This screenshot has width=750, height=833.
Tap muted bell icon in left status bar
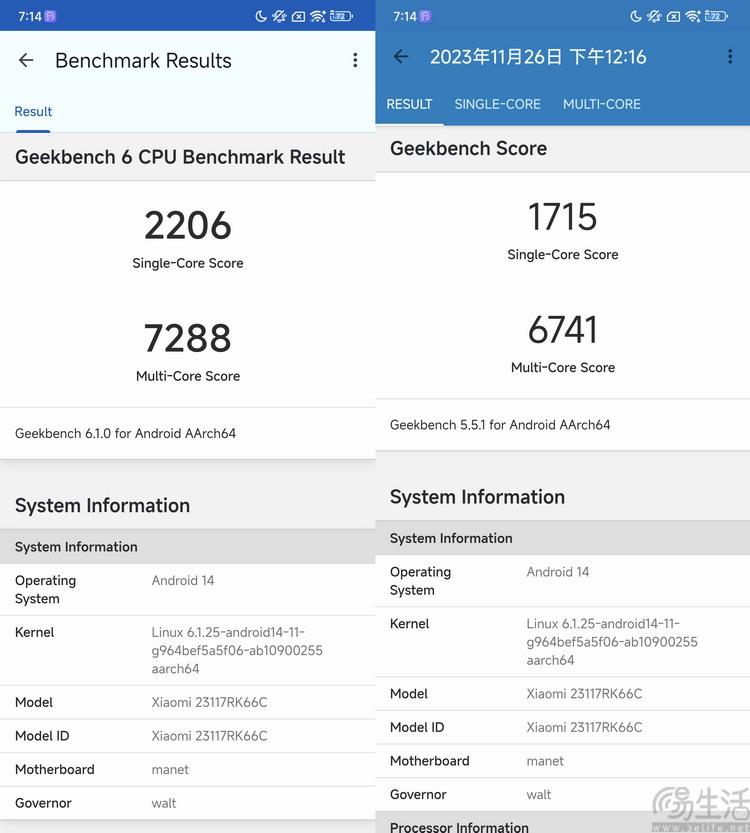(279, 16)
